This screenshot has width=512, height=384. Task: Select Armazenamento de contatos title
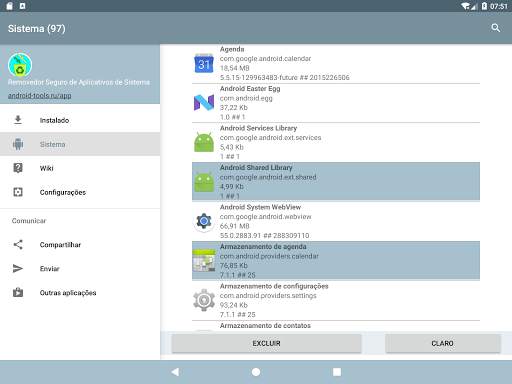coord(265,325)
